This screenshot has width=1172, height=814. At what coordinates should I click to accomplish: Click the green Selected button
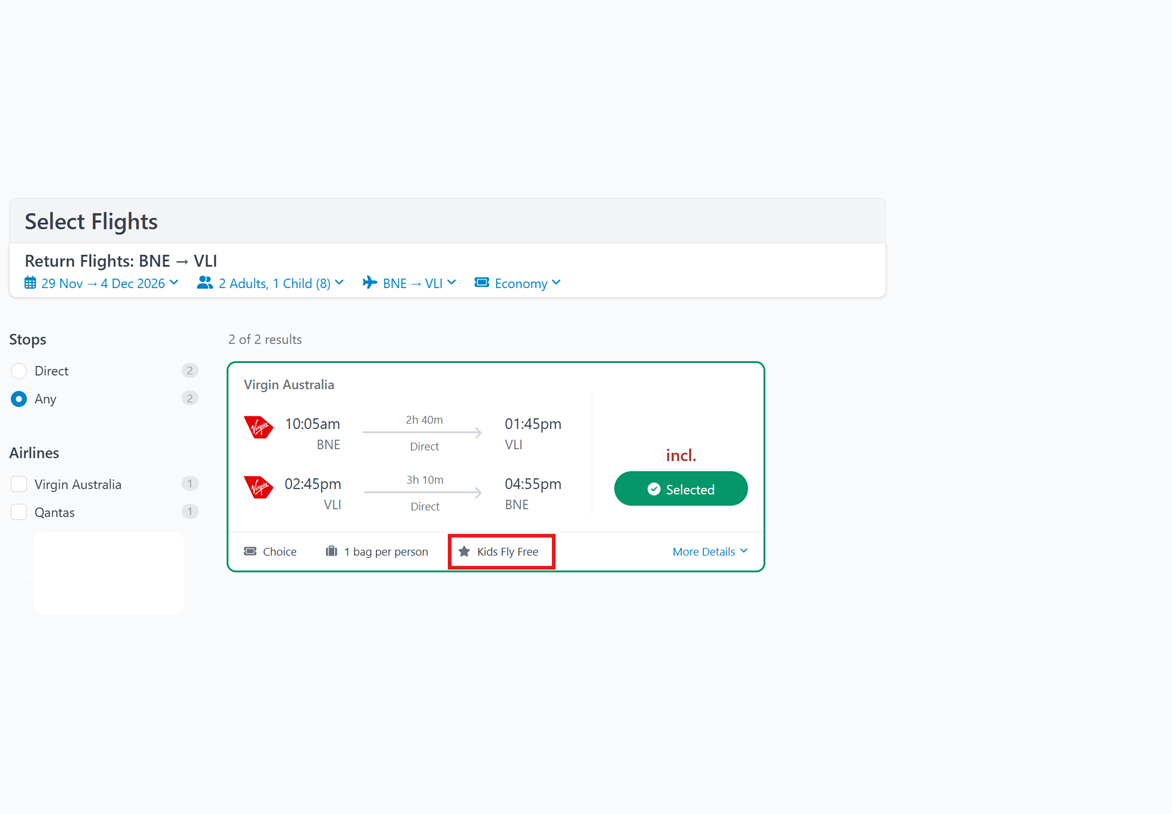click(680, 489)
